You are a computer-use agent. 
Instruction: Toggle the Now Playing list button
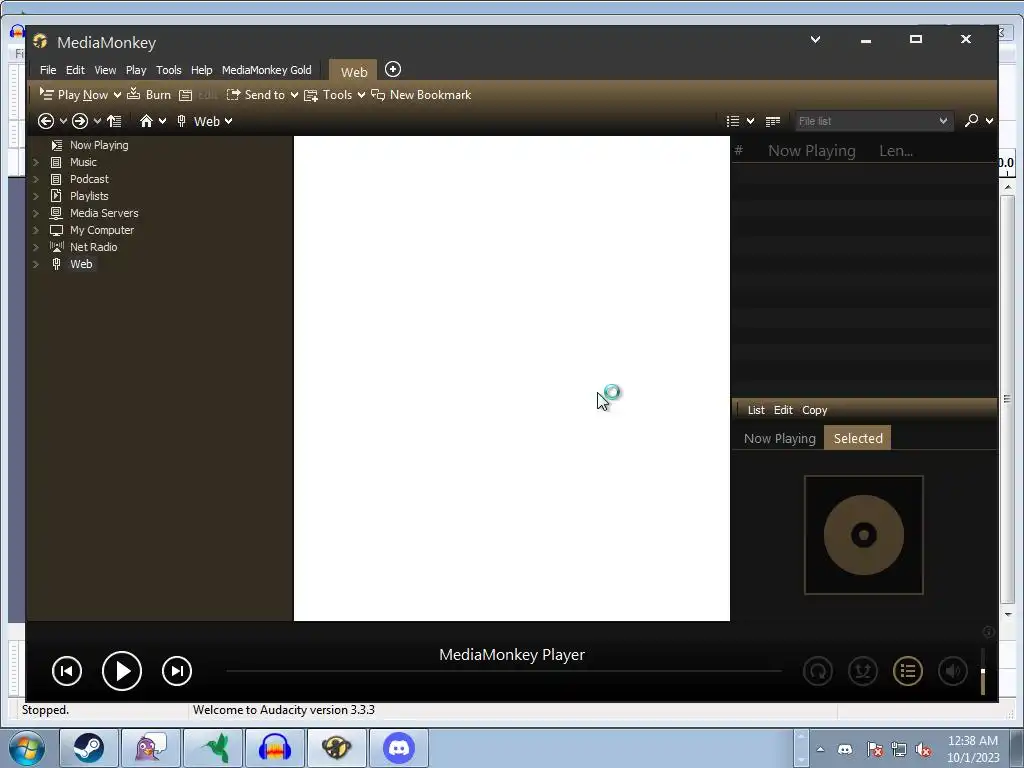click(908, 671)
